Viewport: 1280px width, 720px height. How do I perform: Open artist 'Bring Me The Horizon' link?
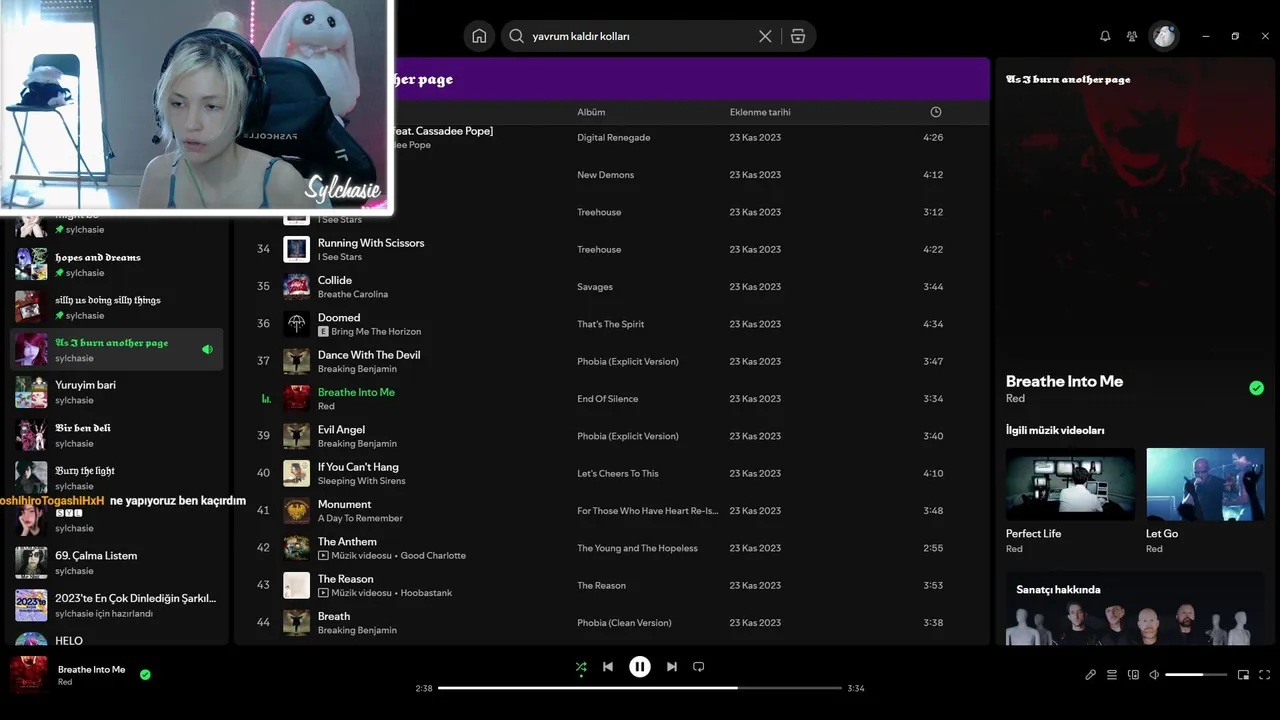pos(376,332)
